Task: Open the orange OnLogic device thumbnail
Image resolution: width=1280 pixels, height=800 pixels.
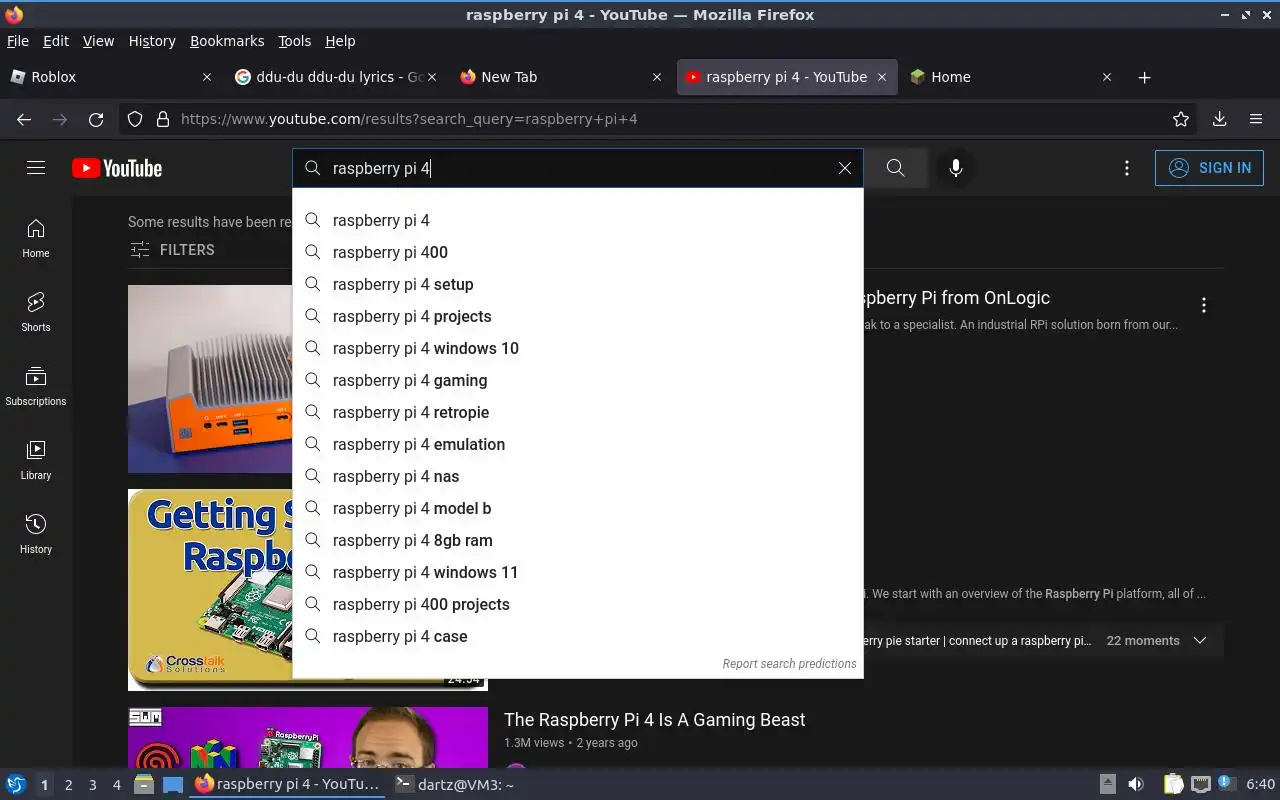Action: 210,379
